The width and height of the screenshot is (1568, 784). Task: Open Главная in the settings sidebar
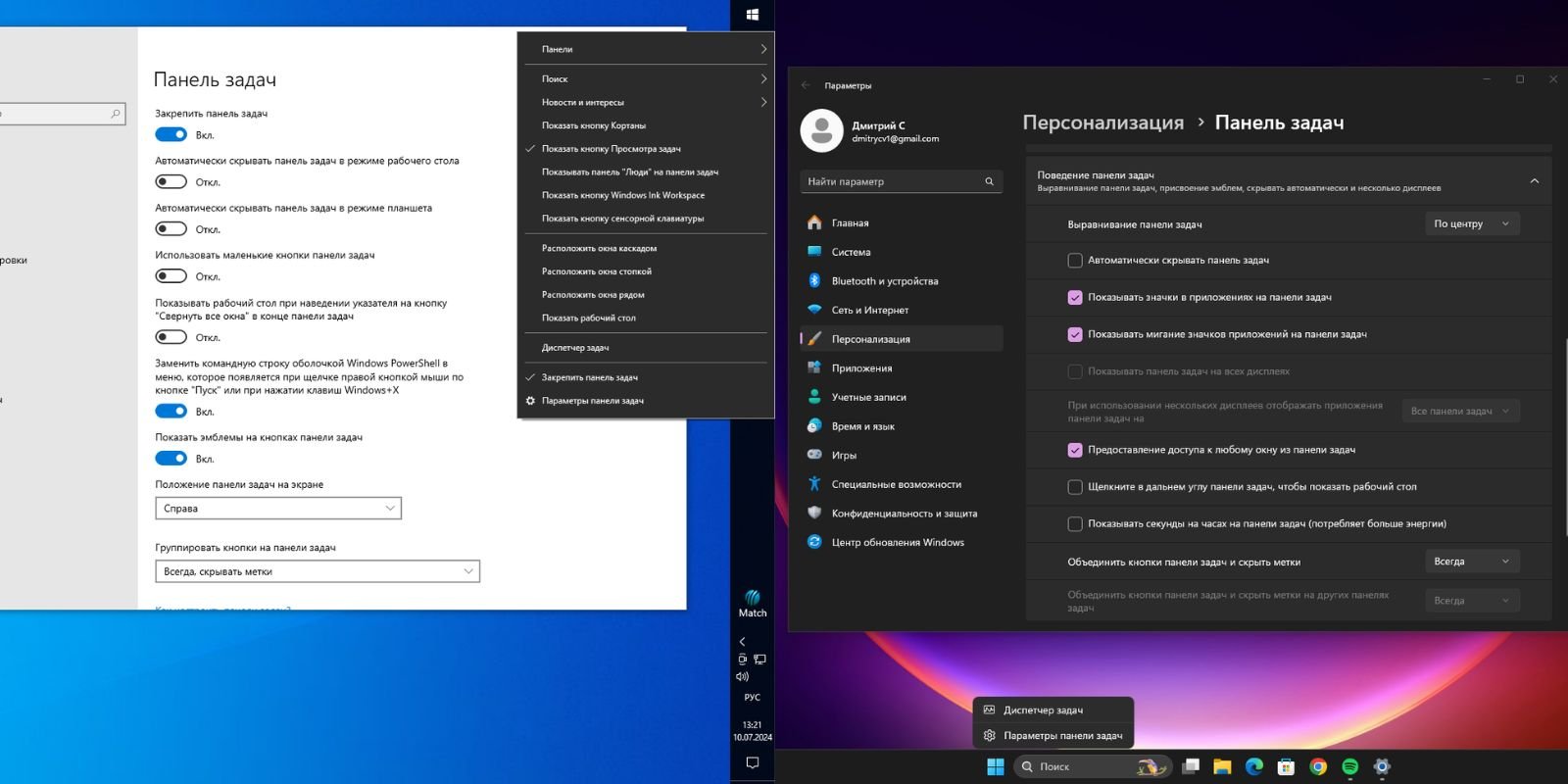click(902, 222)
